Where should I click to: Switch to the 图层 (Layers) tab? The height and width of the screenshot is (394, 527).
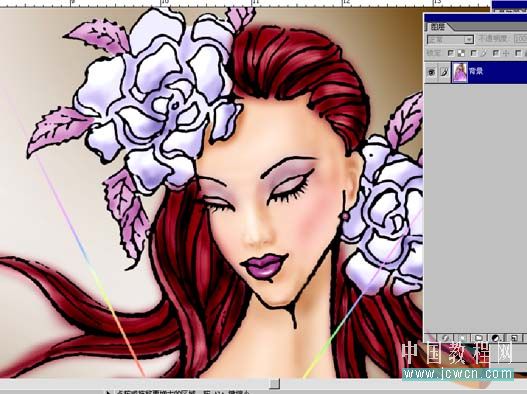coord(438,27)
